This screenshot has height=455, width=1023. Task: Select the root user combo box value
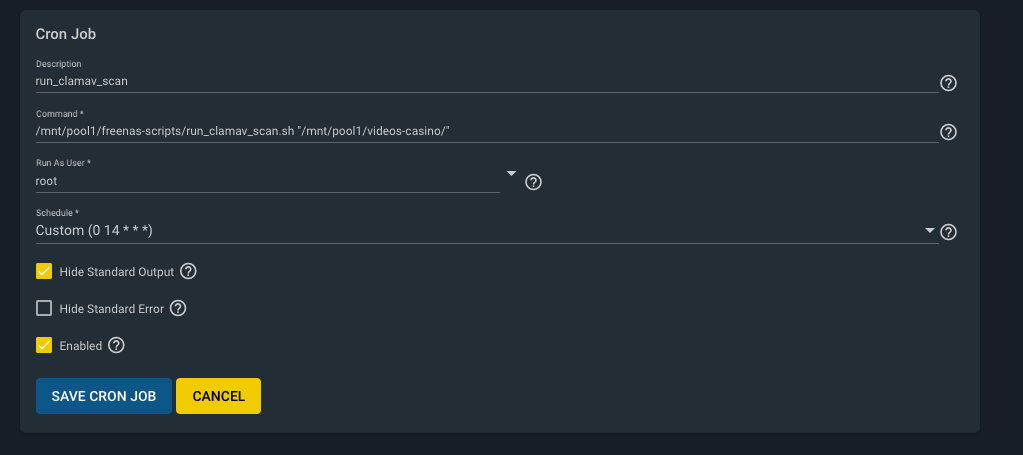(265, 181)
